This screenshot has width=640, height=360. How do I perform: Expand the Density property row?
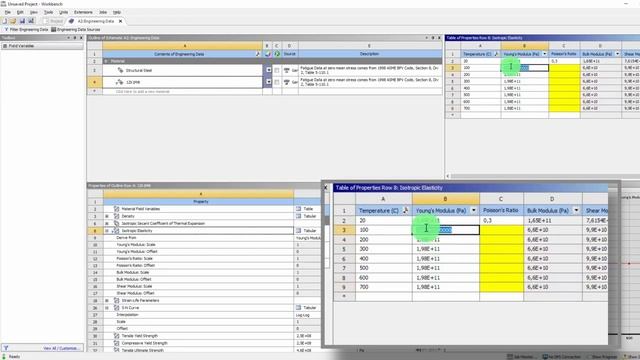point(107,216)
